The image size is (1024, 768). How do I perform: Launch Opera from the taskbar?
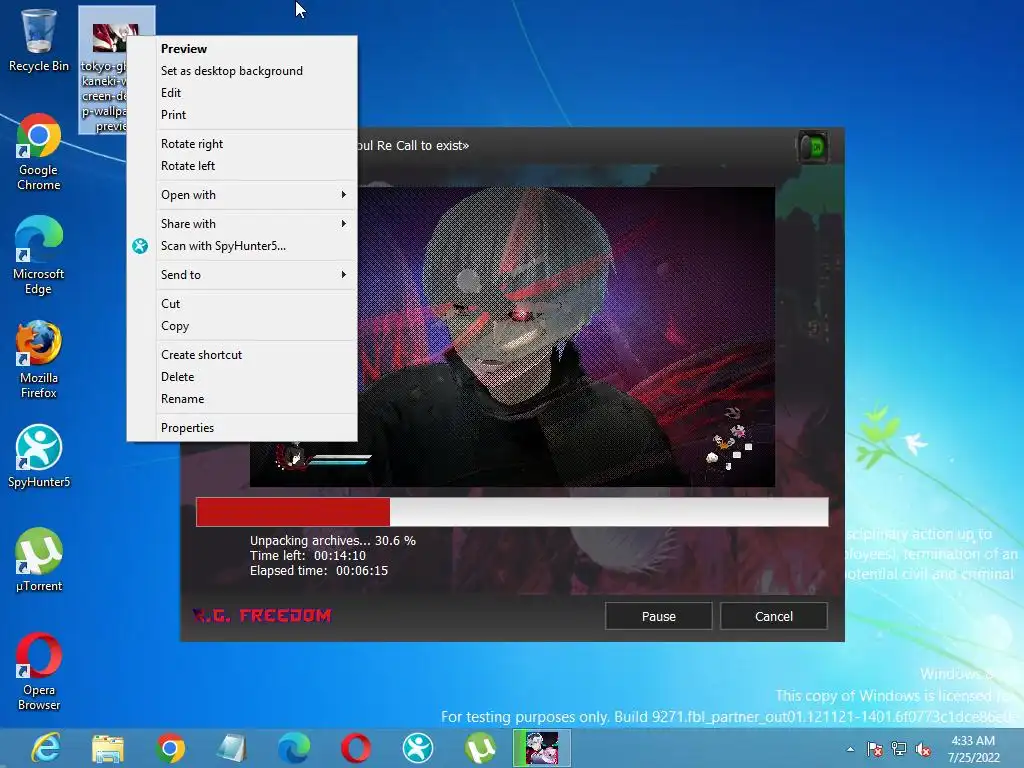[x=356, y=748]
